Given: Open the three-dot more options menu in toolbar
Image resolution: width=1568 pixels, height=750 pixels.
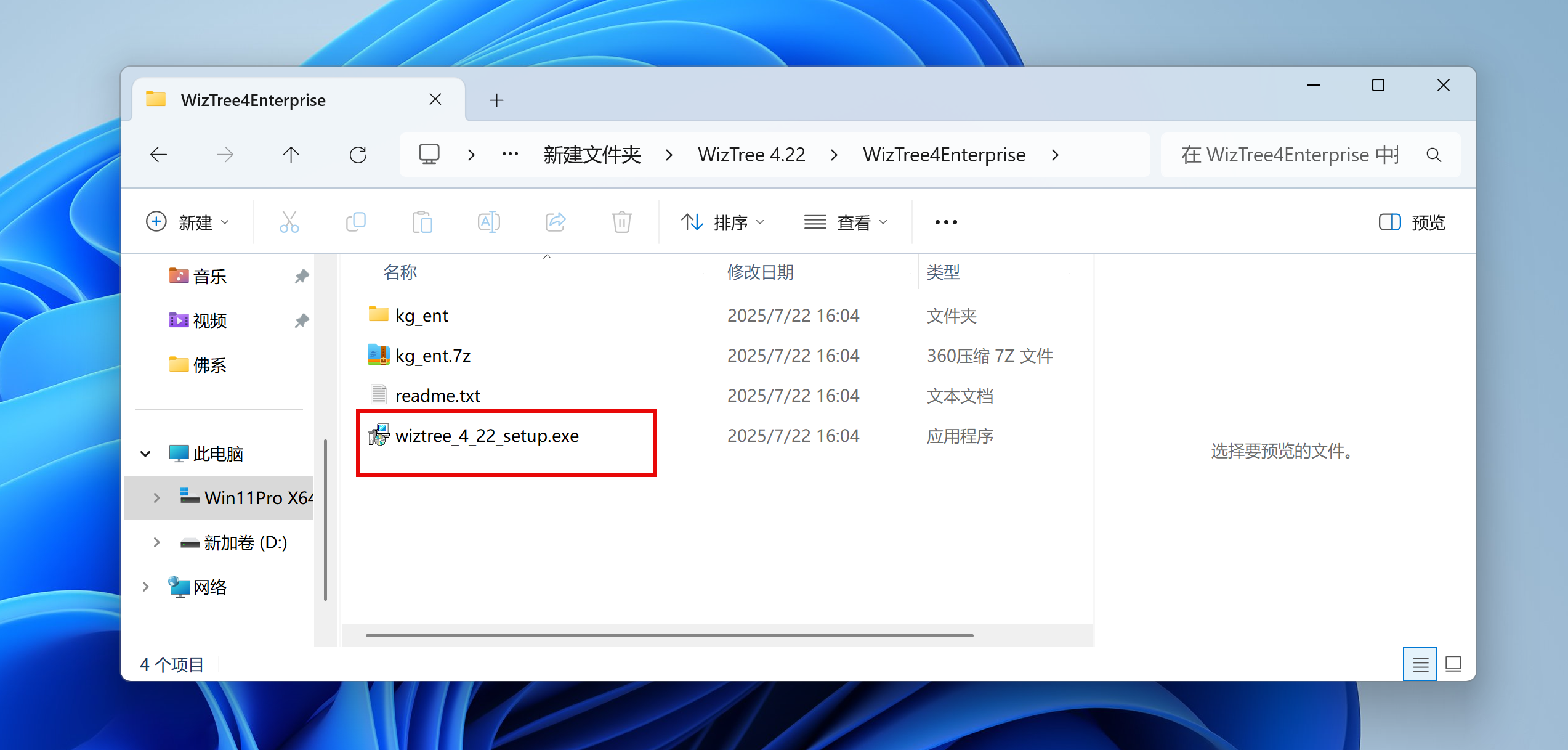Looking at the screenshot, I should tap(946, 222).
